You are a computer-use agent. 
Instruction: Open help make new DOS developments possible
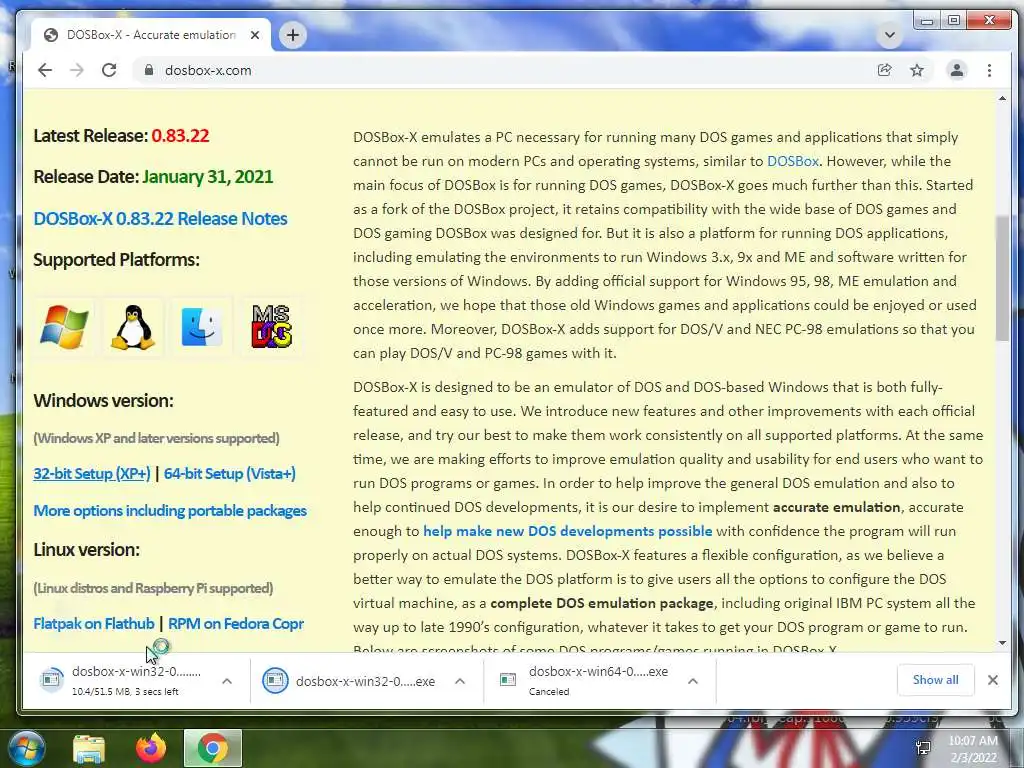pos(568,531)
